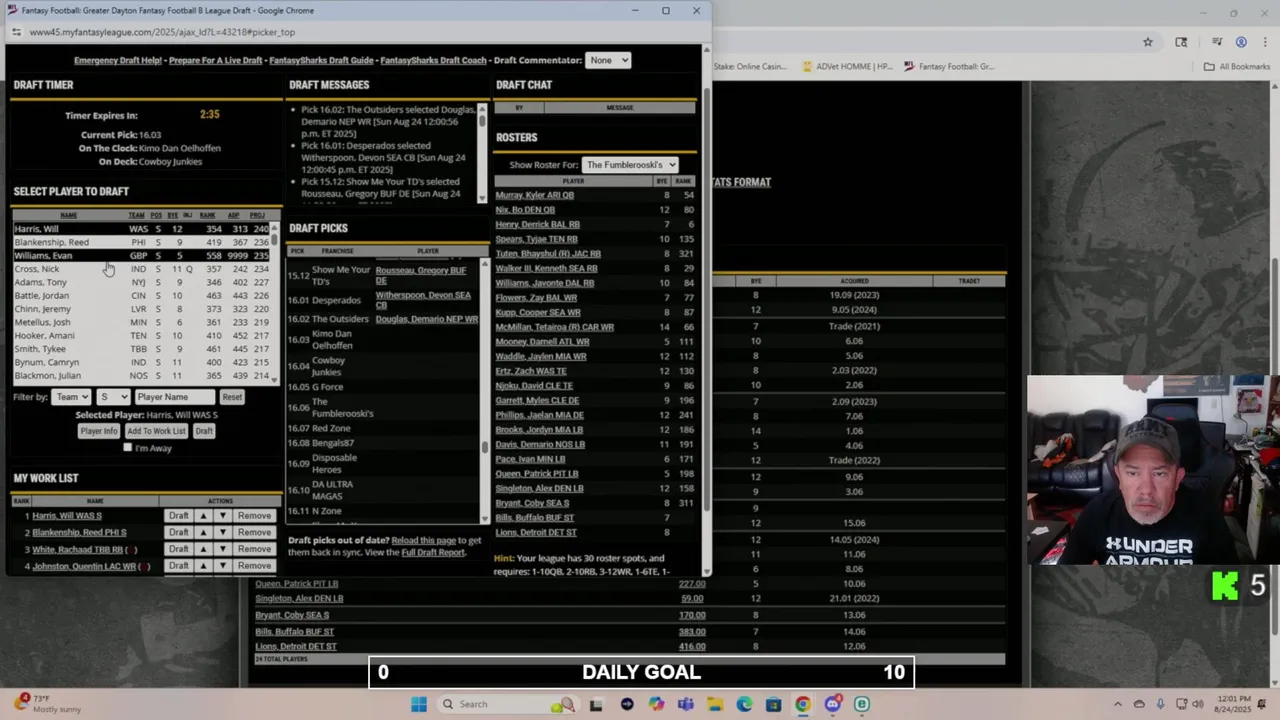Image resolution: width=1280 pixels, height=720 pixels.
Task: Move Harris, Will down in work list
Action: click(x=222, y=516)
